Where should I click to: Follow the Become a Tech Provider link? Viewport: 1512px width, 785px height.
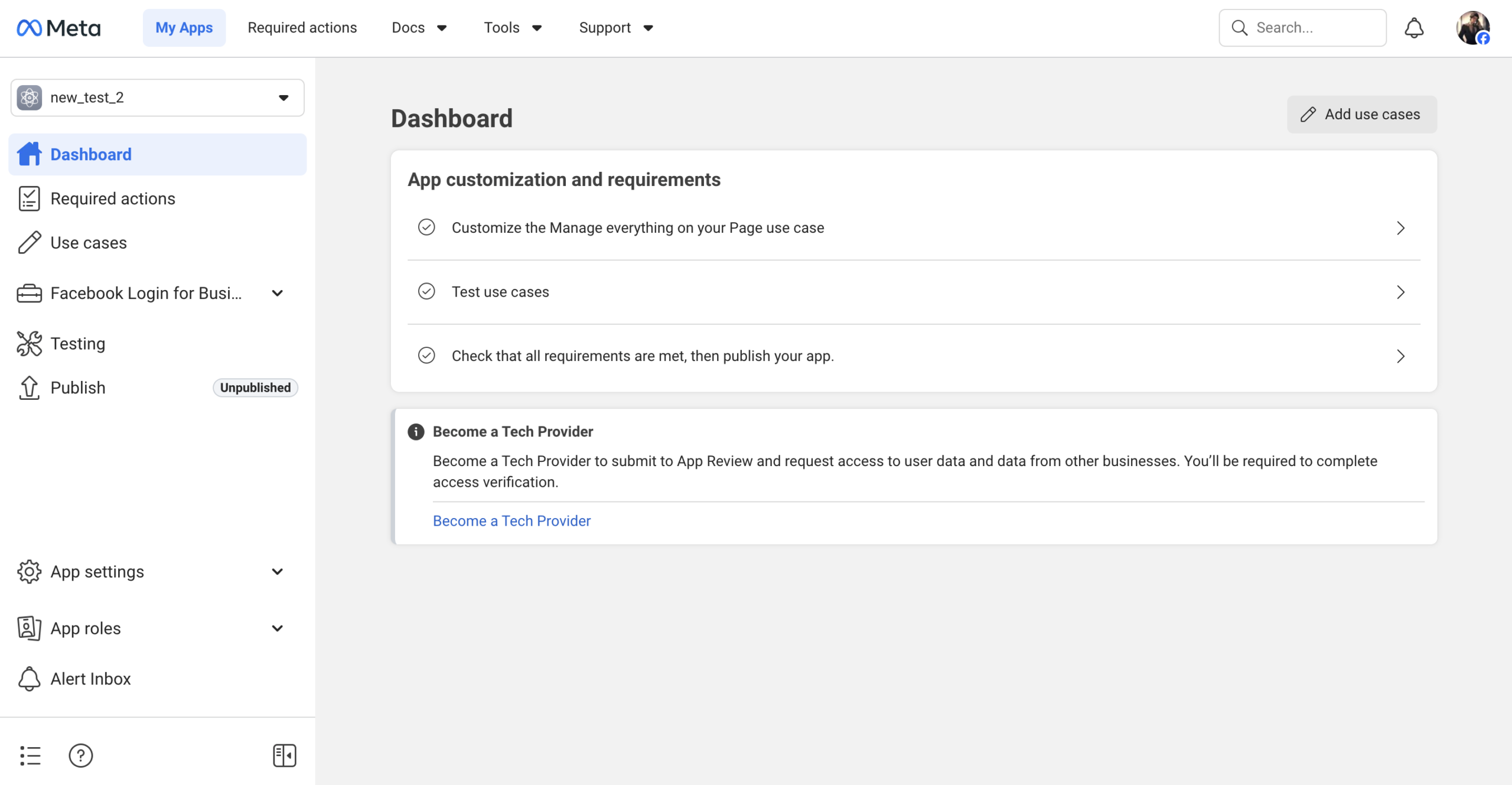click(x=511, y=520)
